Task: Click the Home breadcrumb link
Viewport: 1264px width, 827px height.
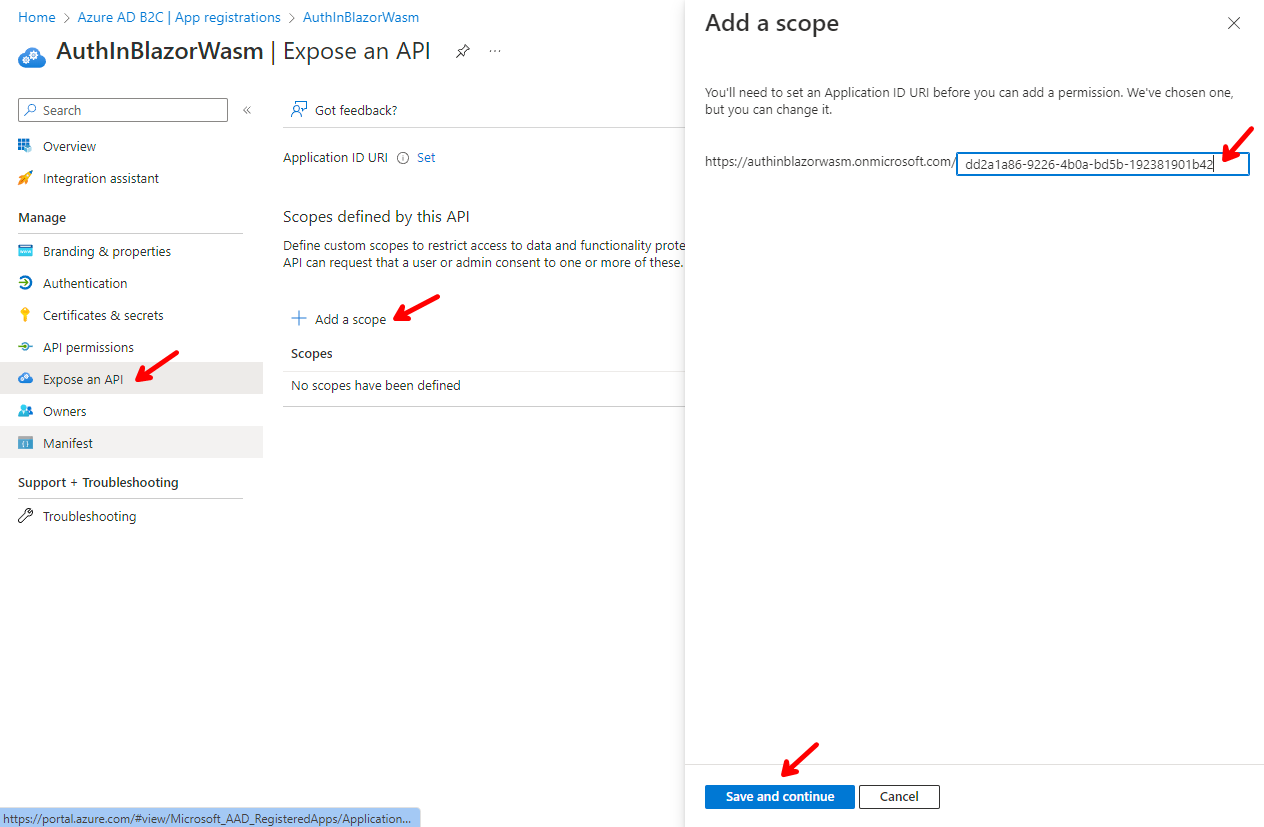Action: point(37,17)
